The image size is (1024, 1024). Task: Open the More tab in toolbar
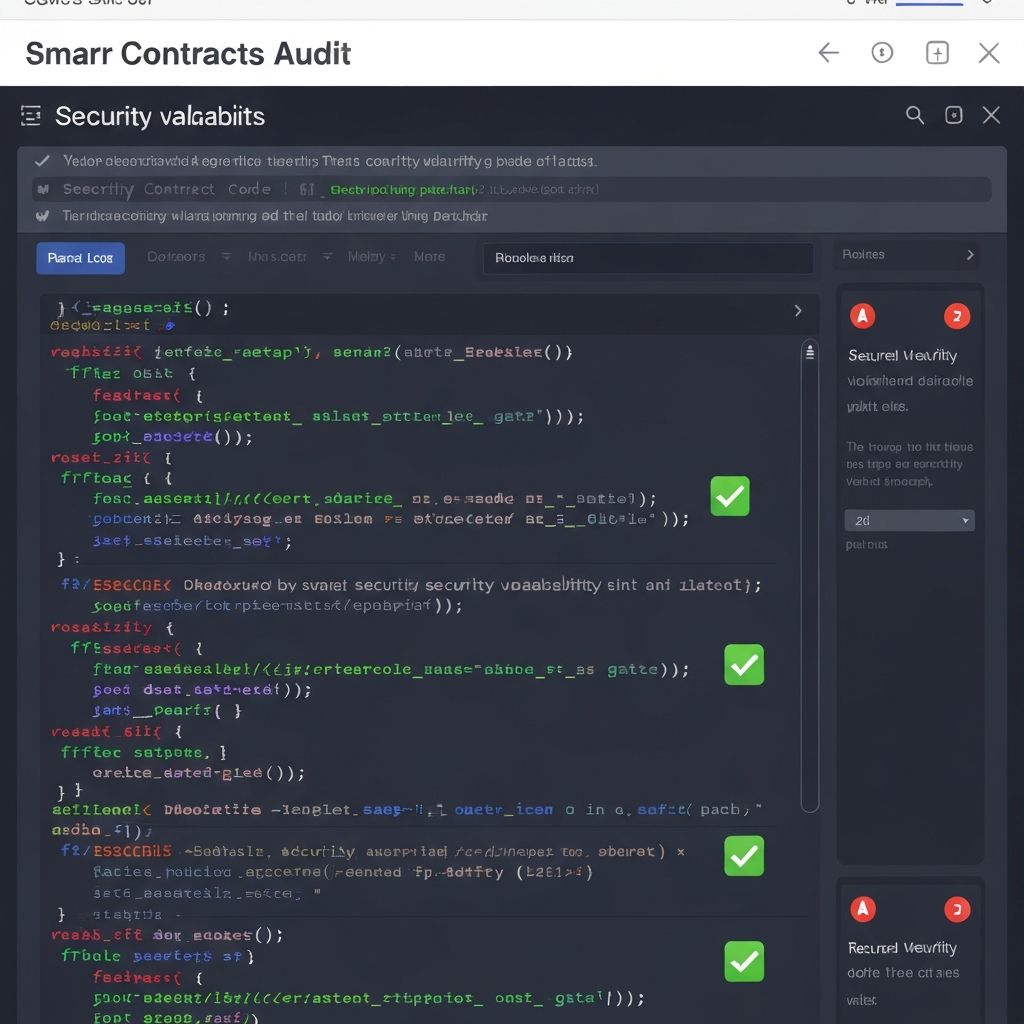click(429, 257)
